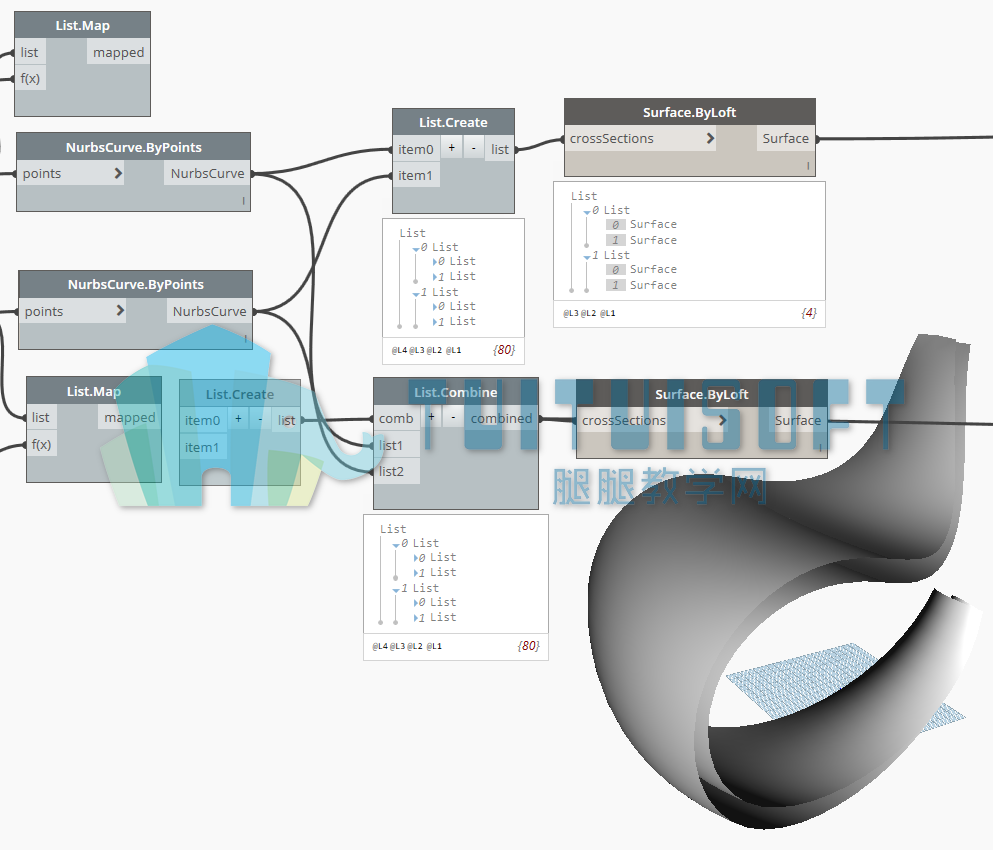Click plus button on top List.Create node
This screenshot has height=850, width=993.
click(452, 148)
